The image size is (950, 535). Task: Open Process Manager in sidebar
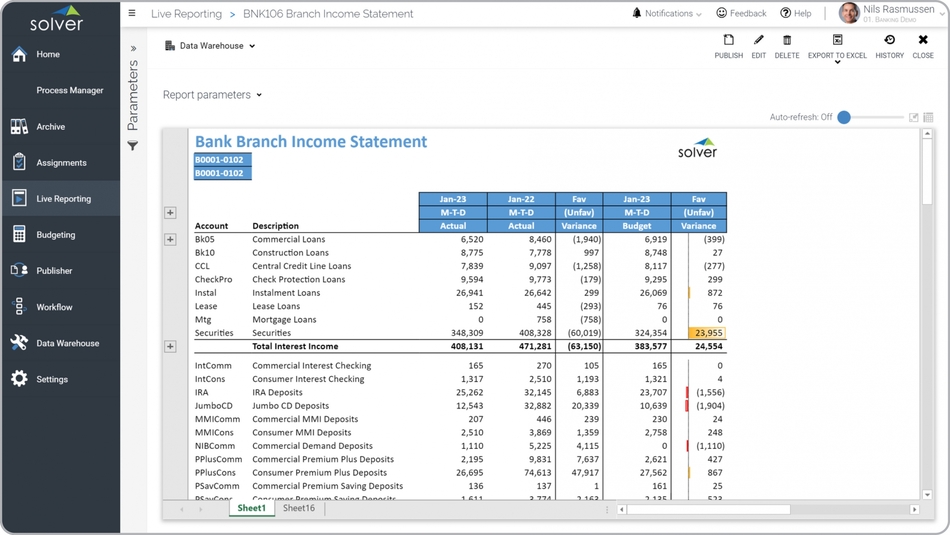(70, 90)
